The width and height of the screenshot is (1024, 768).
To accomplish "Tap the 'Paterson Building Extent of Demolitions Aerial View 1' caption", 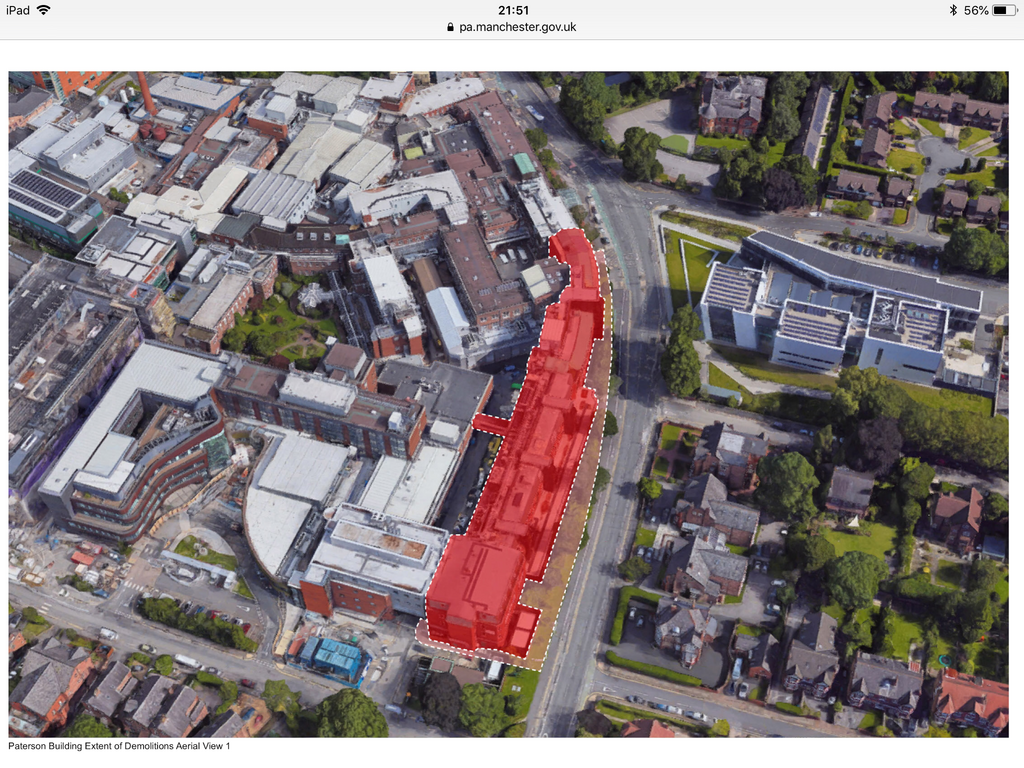I will coord(120,746).
